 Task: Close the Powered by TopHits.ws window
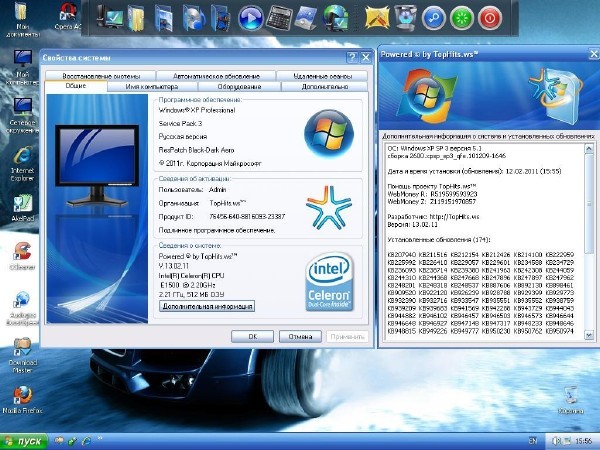(593, 54)
